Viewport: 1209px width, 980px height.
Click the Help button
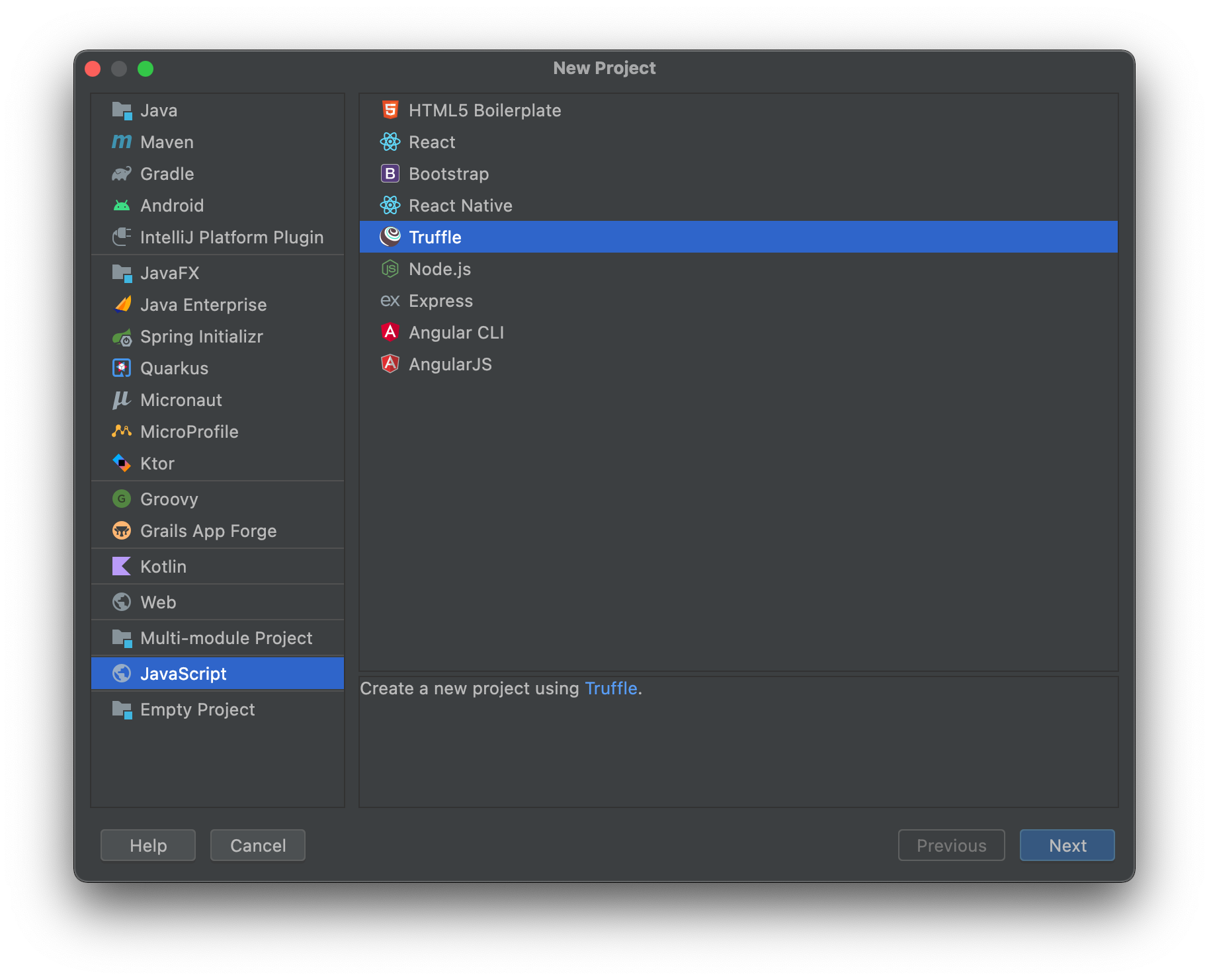click(148, 845)
